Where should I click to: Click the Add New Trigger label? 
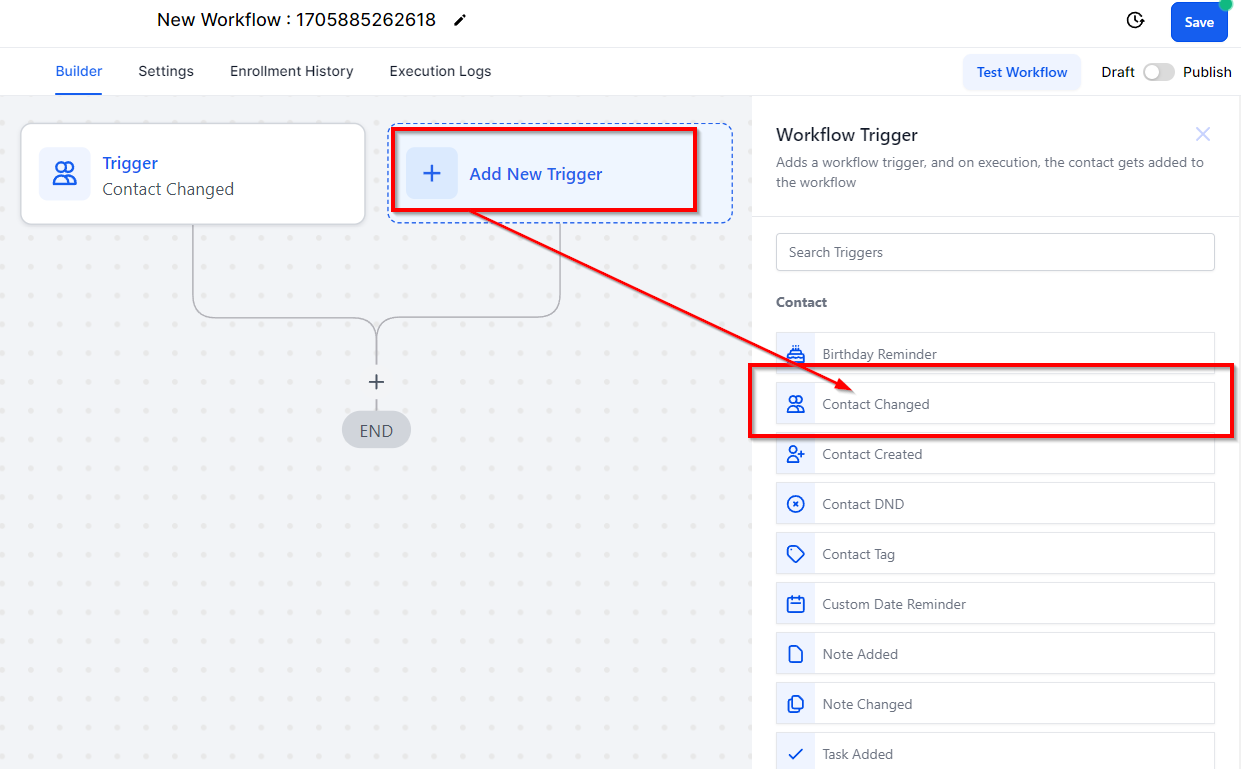[536, 174]
